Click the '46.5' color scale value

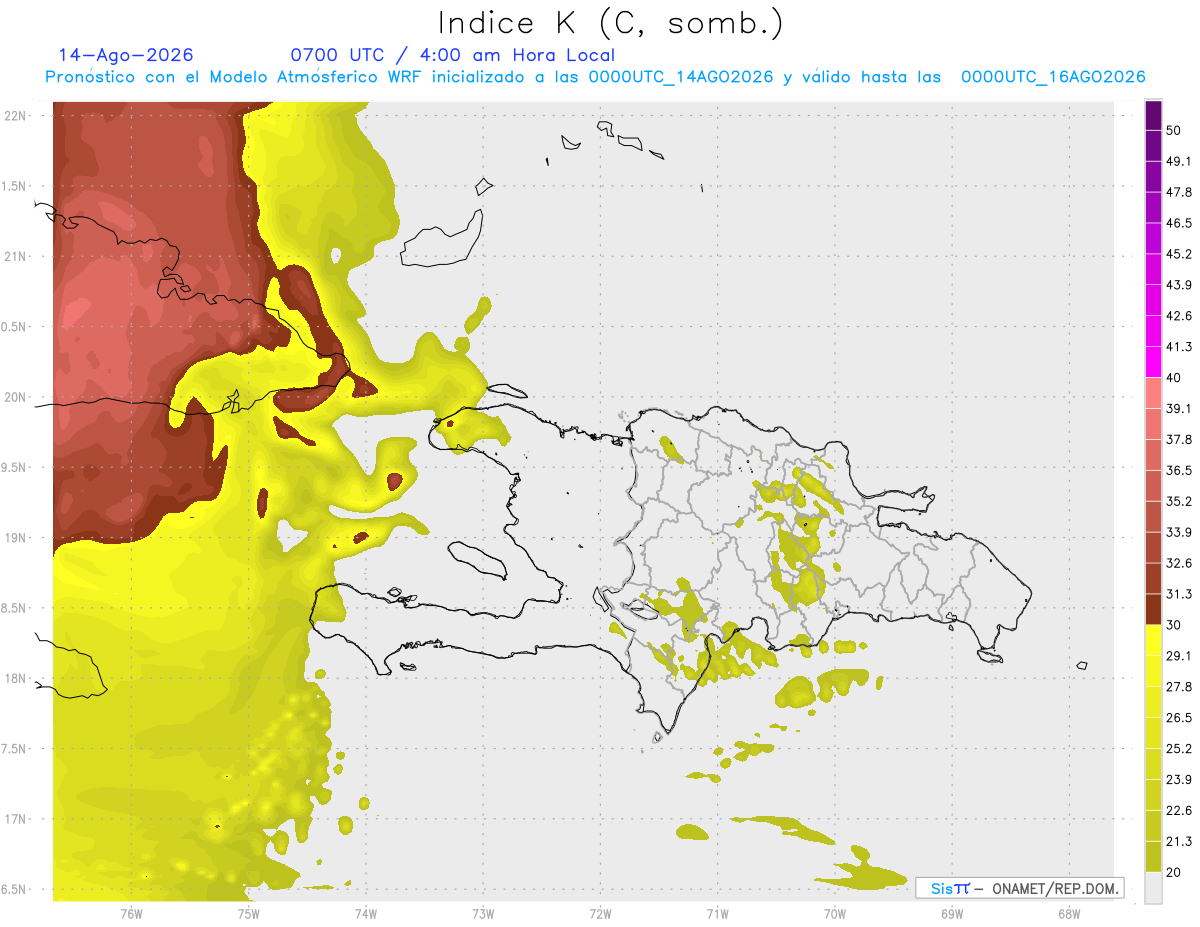[1179, 223]
